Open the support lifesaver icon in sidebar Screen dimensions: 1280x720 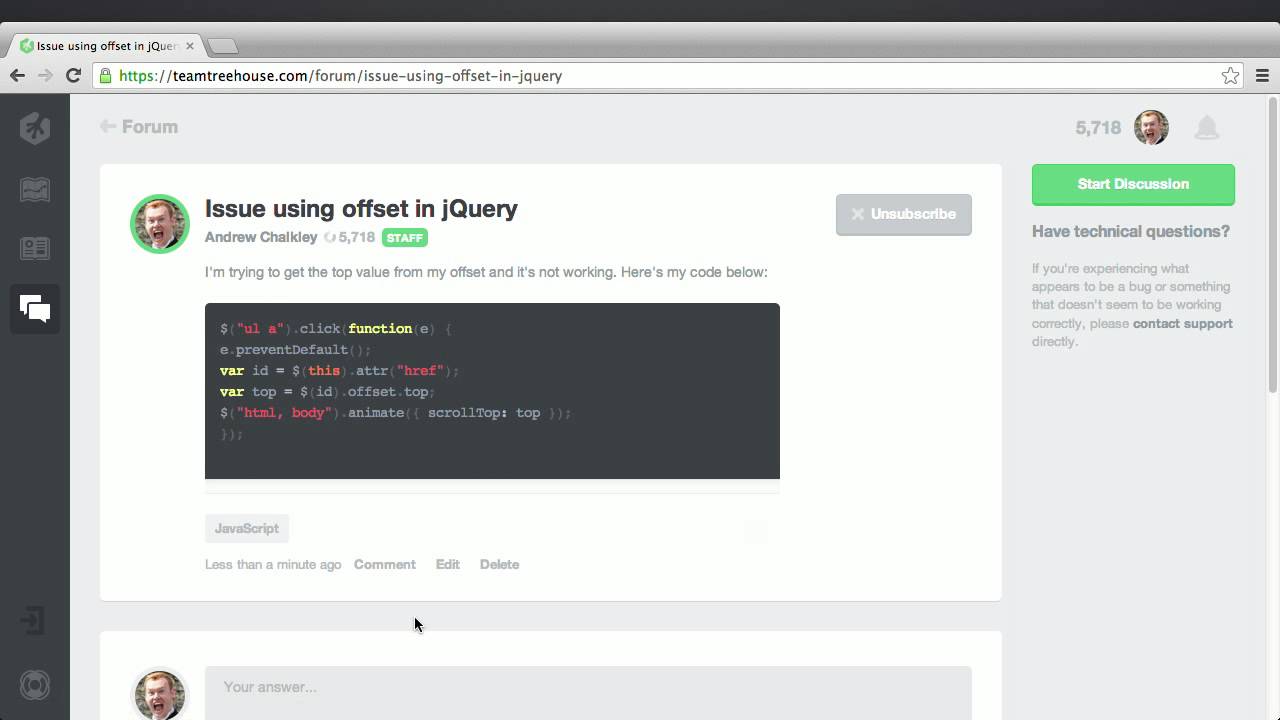35,685
